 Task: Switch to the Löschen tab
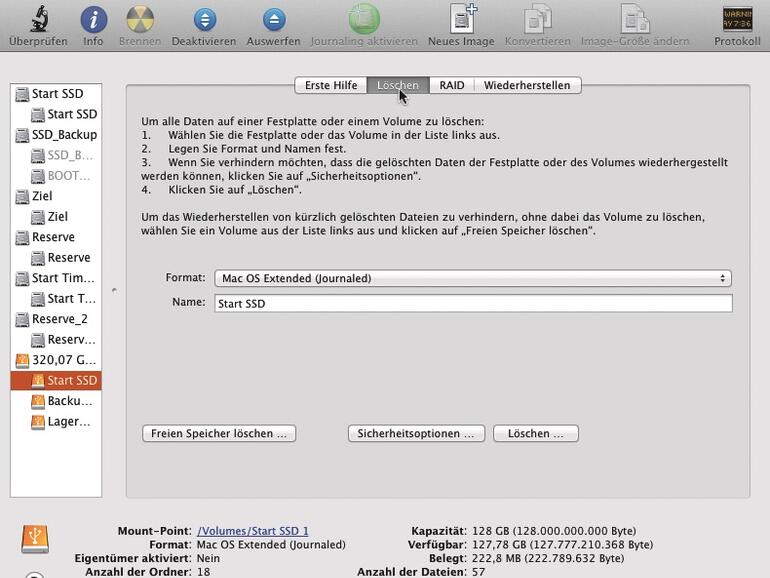click(x=398, y=85)
